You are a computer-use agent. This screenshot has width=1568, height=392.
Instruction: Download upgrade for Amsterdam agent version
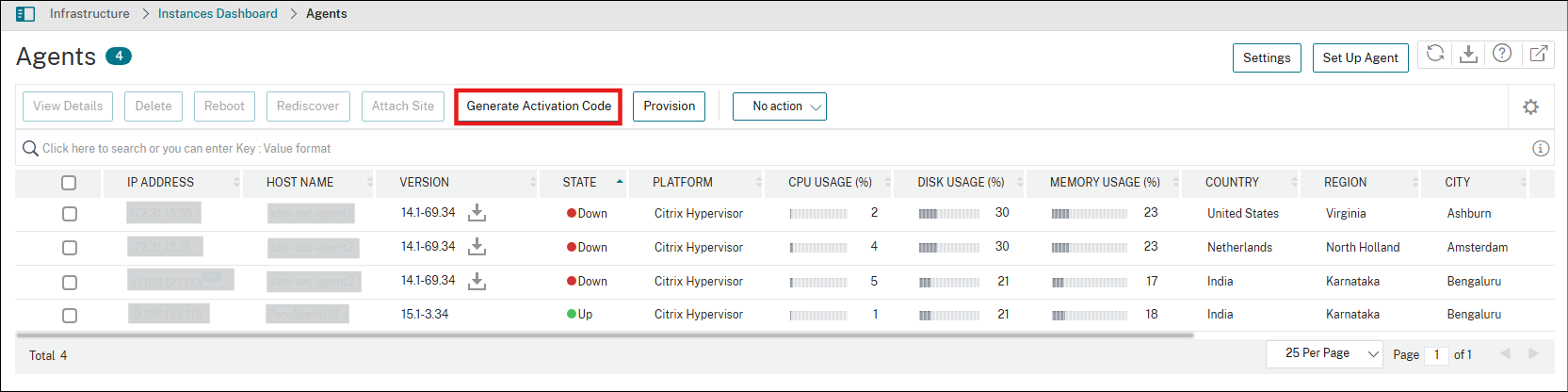click(477, 247)
